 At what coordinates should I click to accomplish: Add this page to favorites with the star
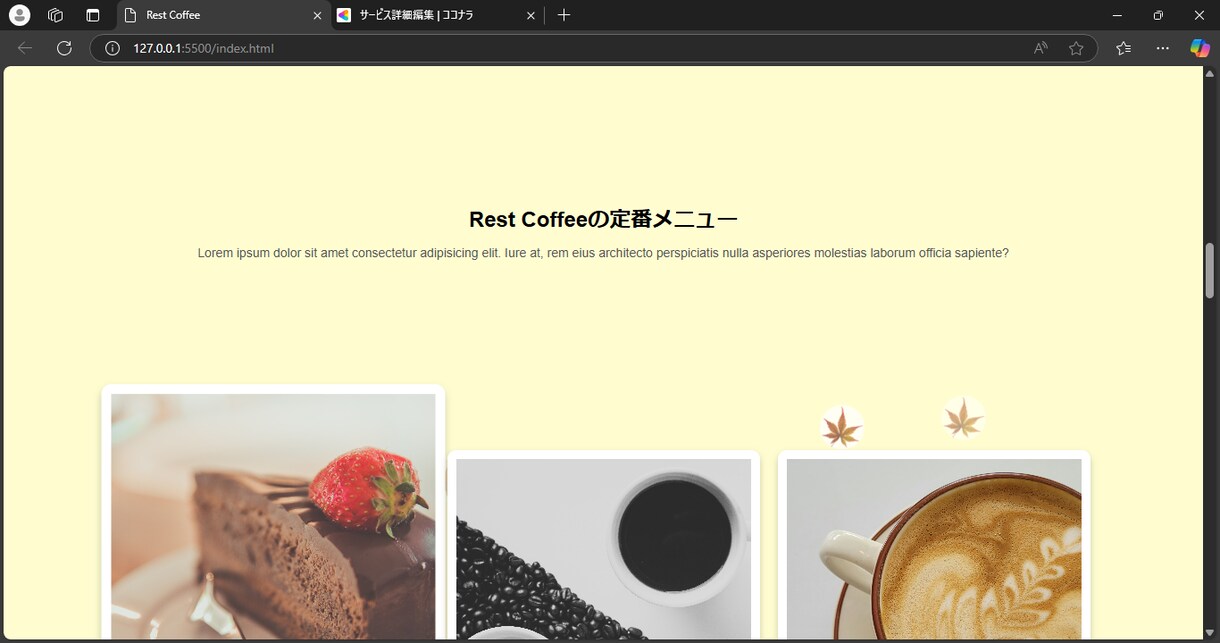click(x=1076, y=48)
